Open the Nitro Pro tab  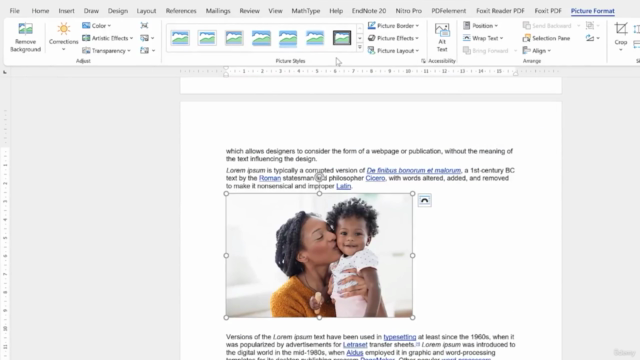(x=409, y=11)
